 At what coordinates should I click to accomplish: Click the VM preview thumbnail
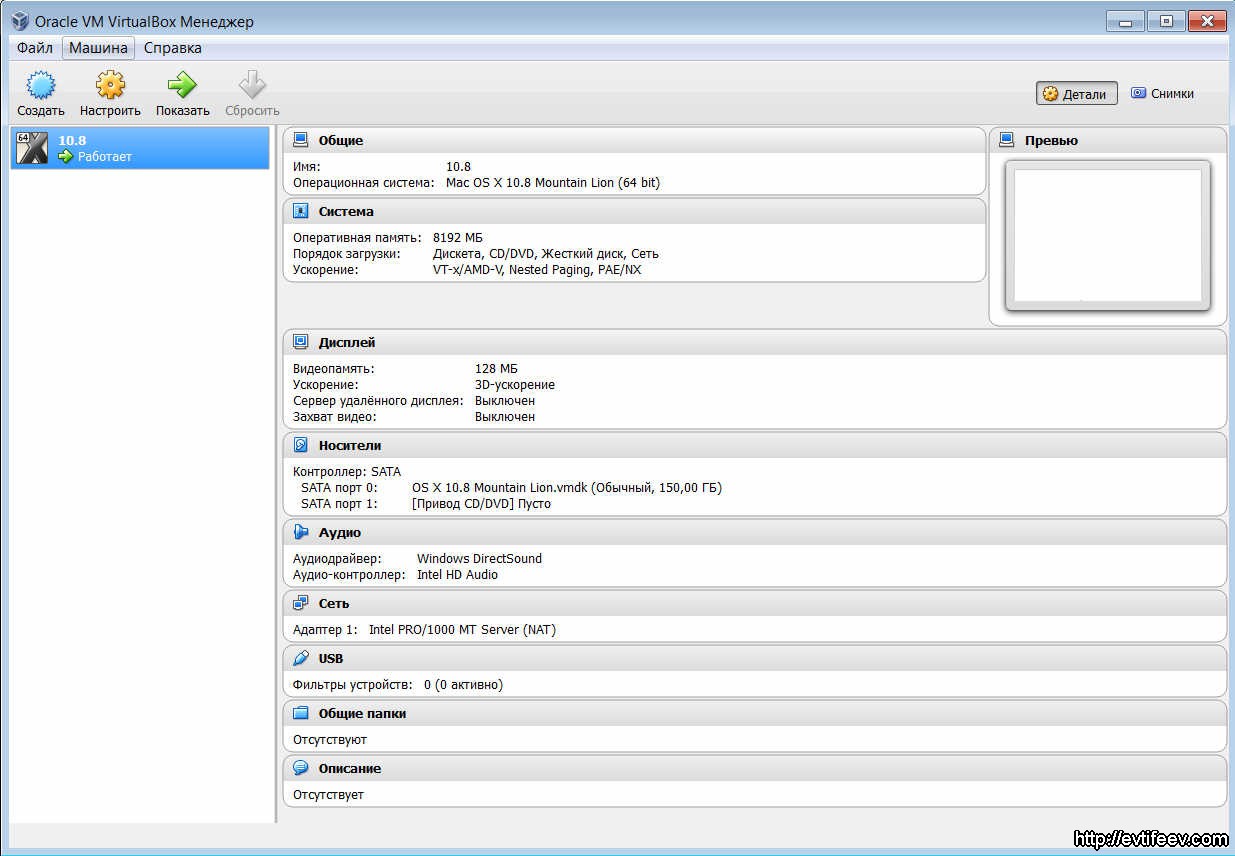pyautogui.click(x=1107, y=236)
